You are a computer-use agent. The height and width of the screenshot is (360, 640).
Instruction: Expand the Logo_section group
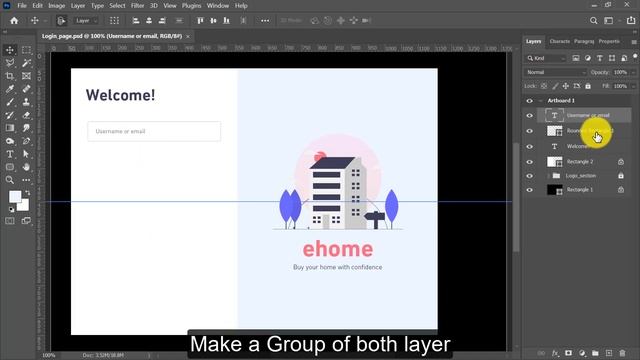548,176
